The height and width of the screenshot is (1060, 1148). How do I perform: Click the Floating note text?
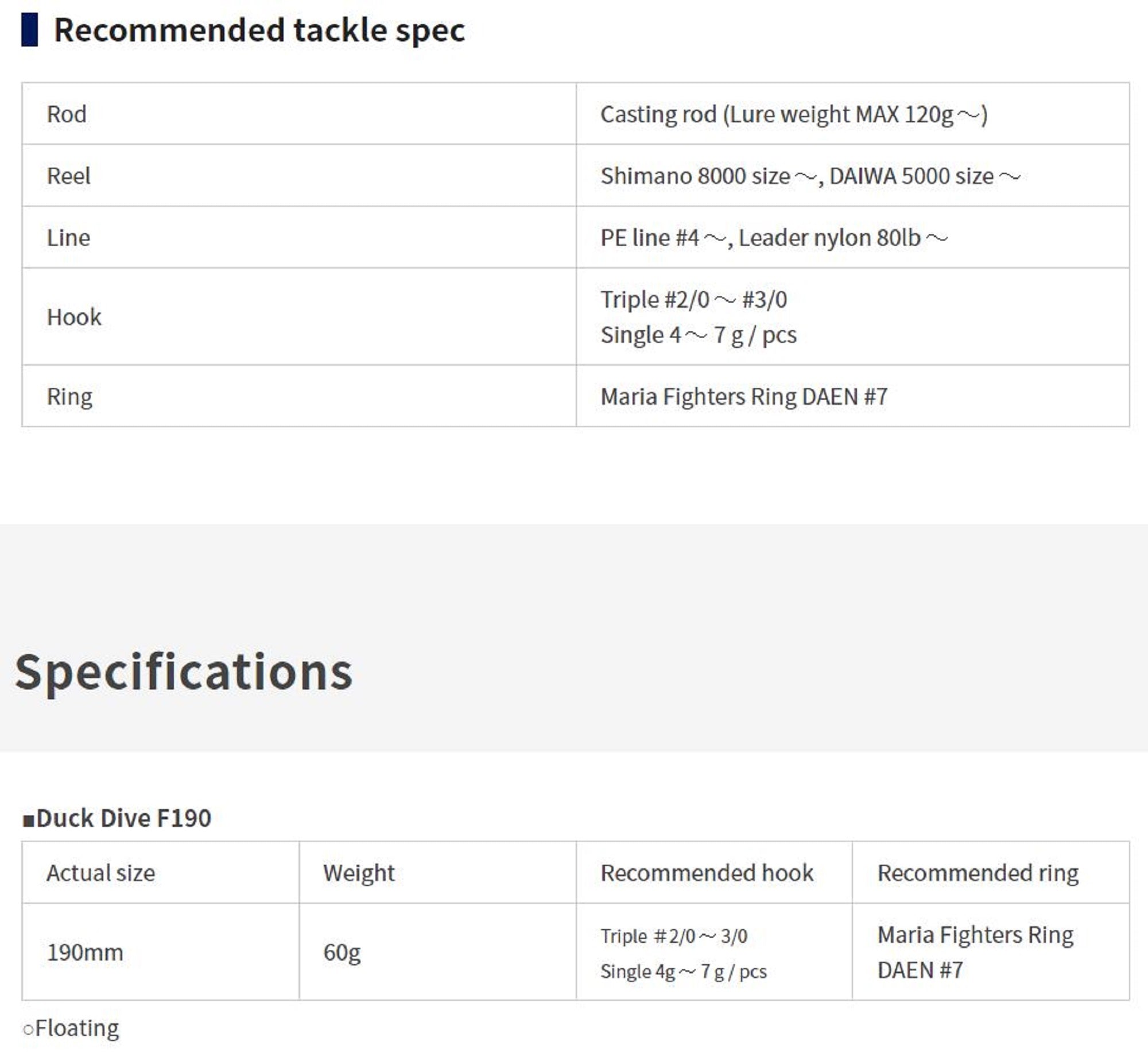tap(77, 1028)
